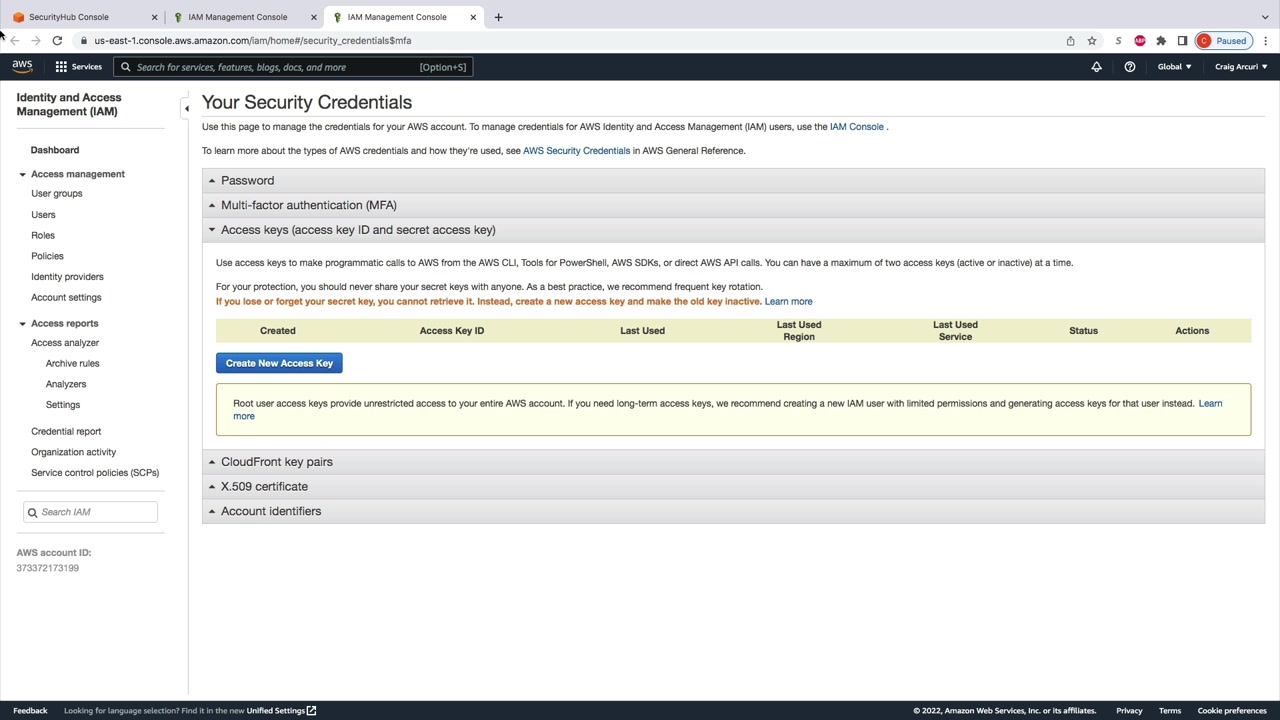Open a new browser tab
This screenshot has height=720, width=1280.
[499, 17]
